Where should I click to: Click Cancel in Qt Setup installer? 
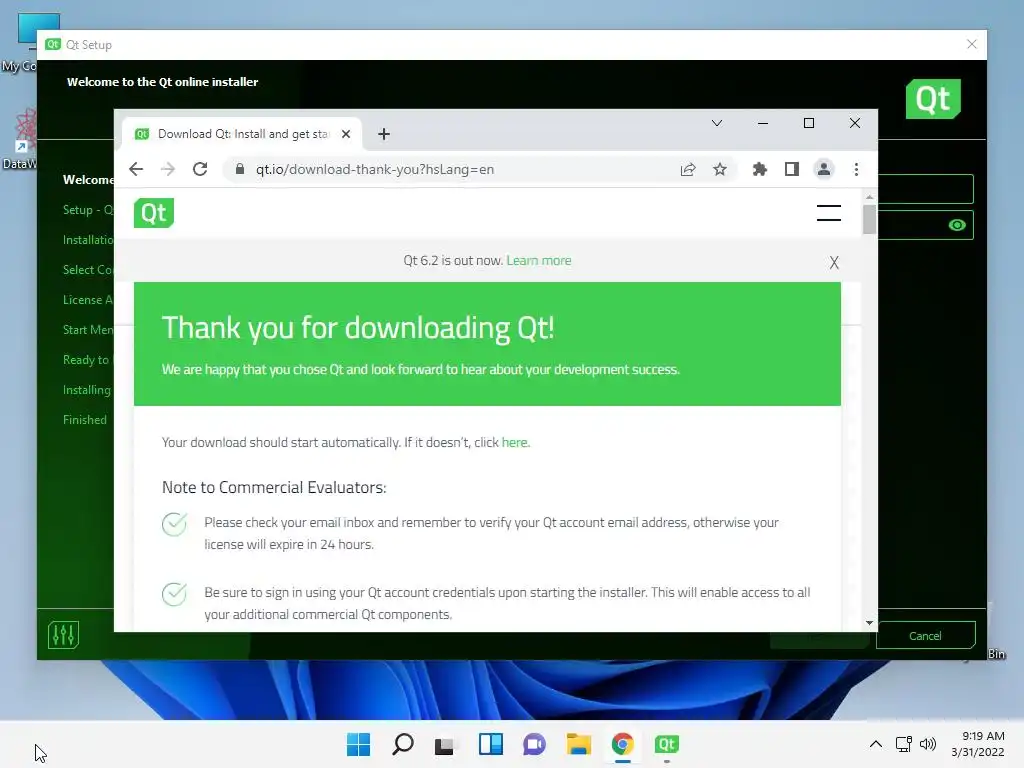[x=925, y=635]
